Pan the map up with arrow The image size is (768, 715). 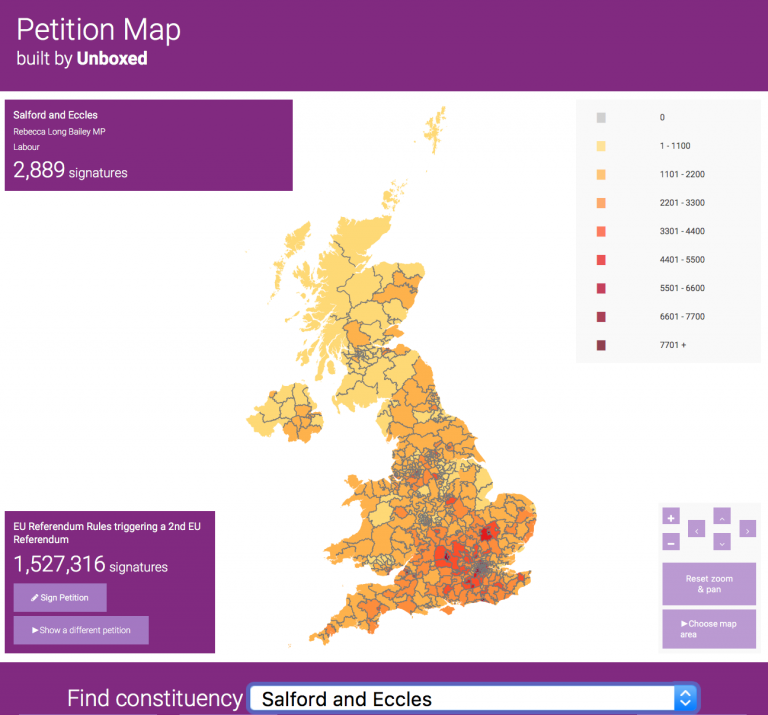[722, 516]
